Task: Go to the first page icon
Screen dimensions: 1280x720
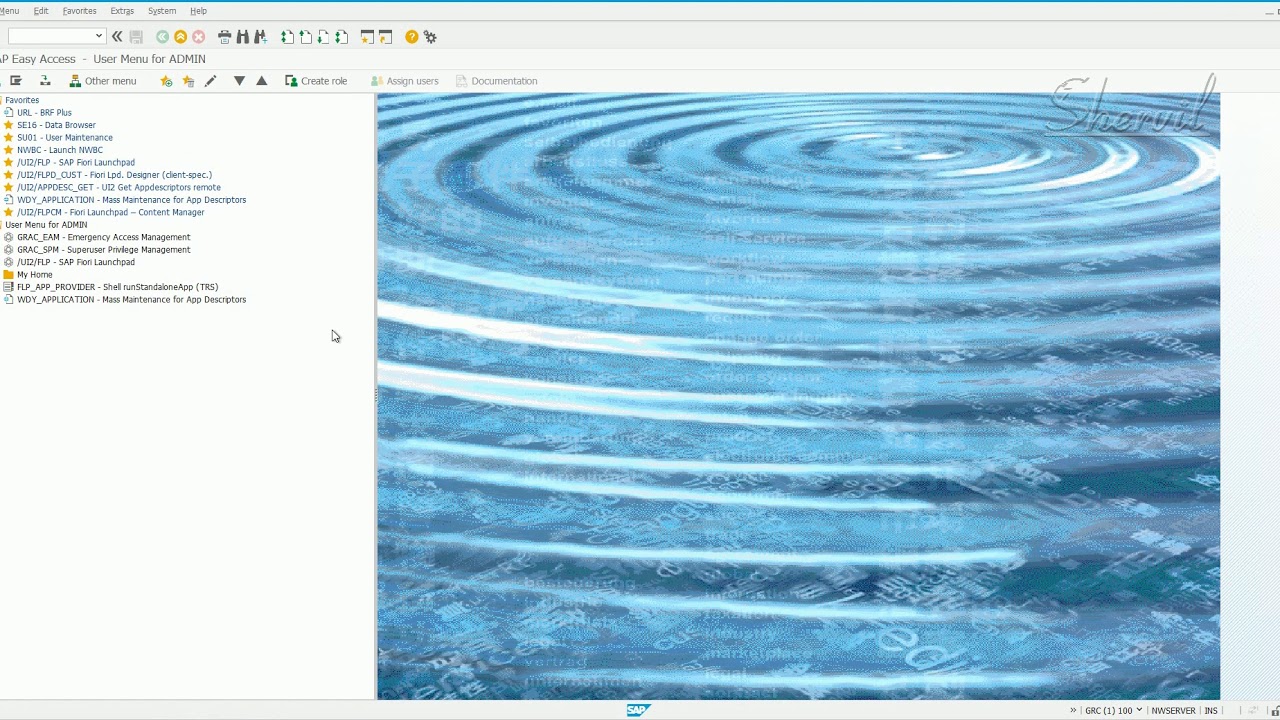Action: click(x=287, y=37)
